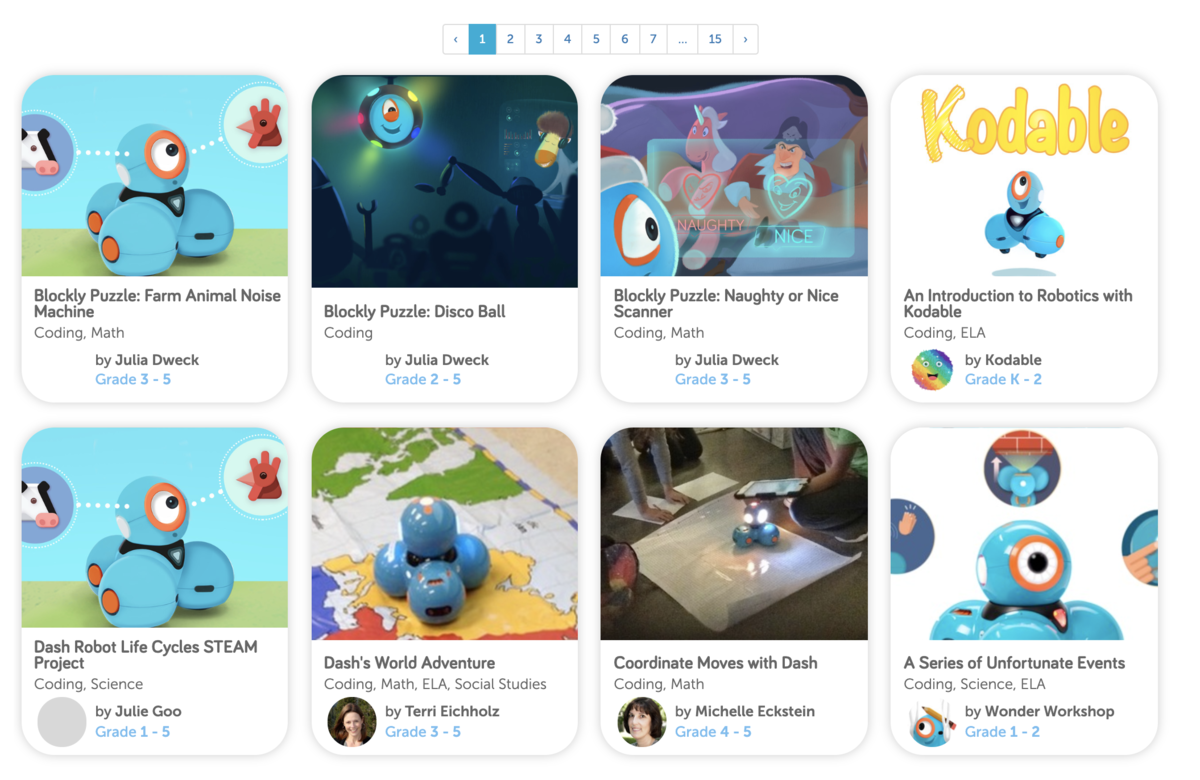This screenshot has width=1200, height=780.
Task: Go to next page with right arrow
Action: click(x=744, y=39)
